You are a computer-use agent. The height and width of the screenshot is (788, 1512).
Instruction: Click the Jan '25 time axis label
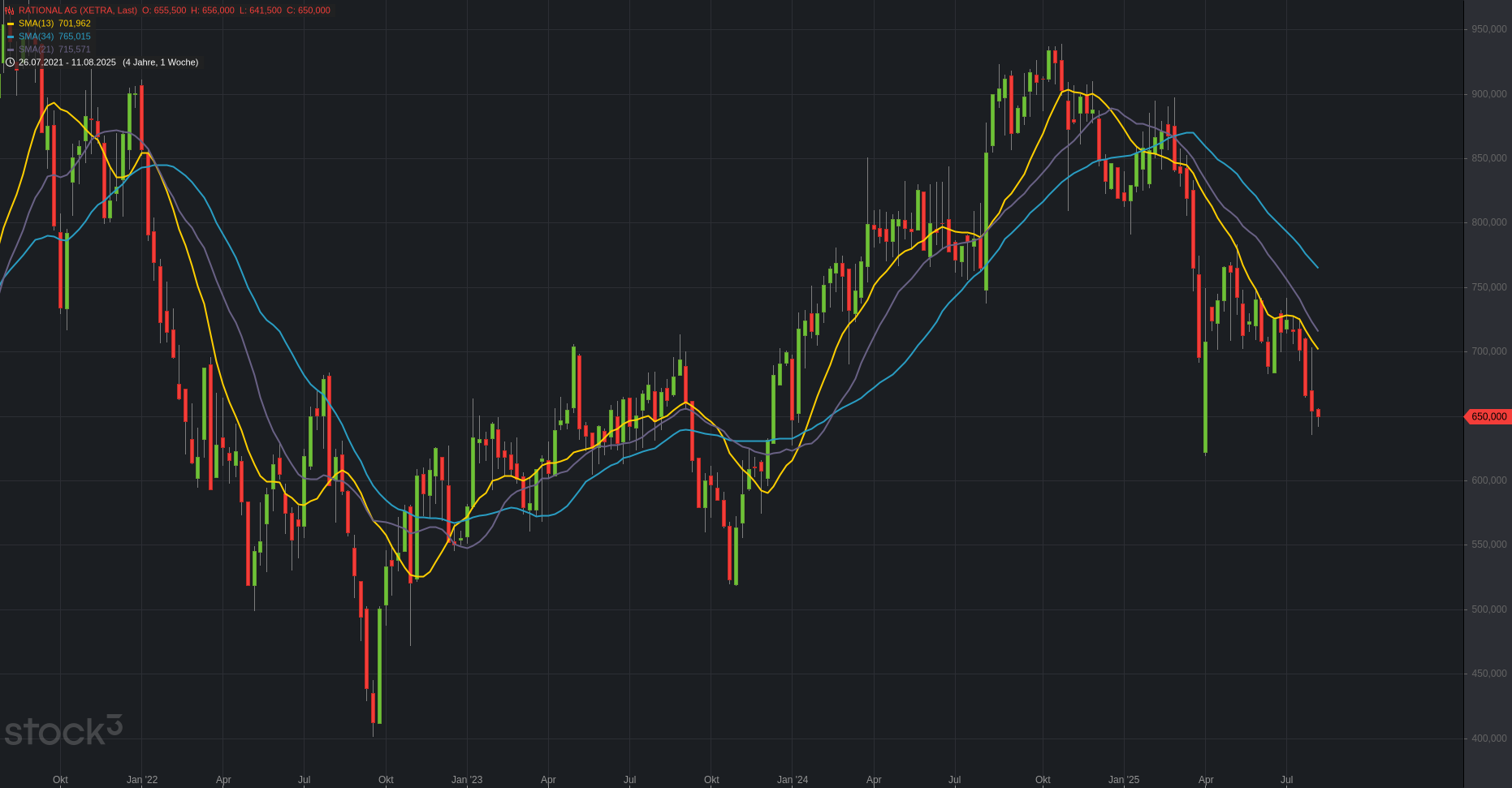(x=1124, y=780)
